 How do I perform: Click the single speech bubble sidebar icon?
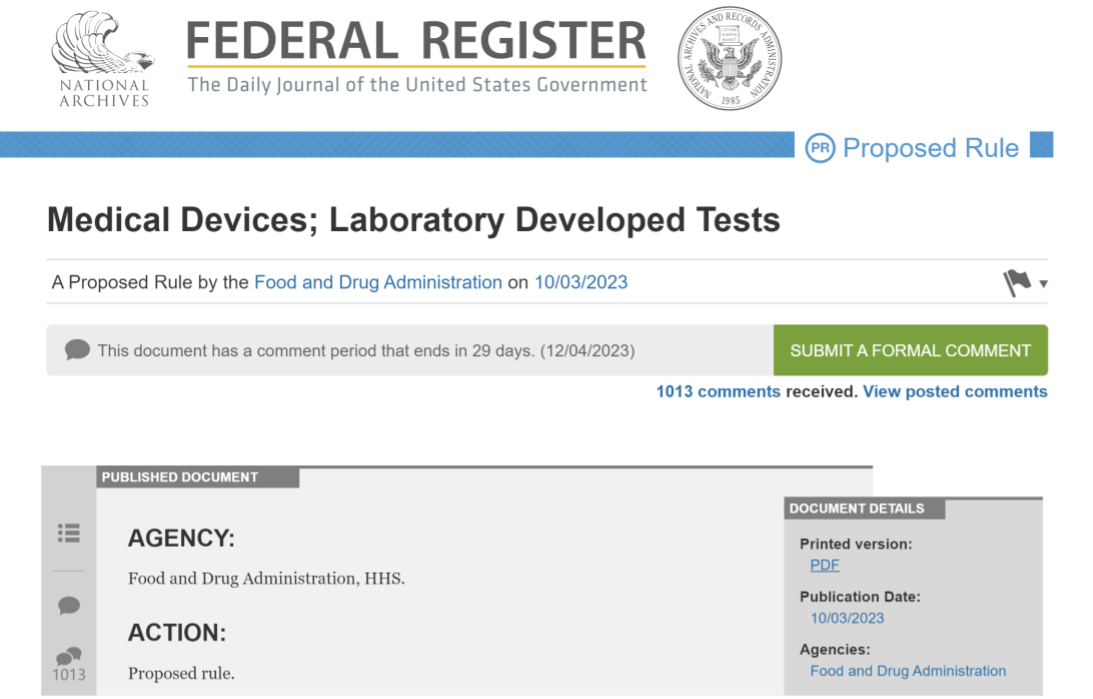(68, 605)
